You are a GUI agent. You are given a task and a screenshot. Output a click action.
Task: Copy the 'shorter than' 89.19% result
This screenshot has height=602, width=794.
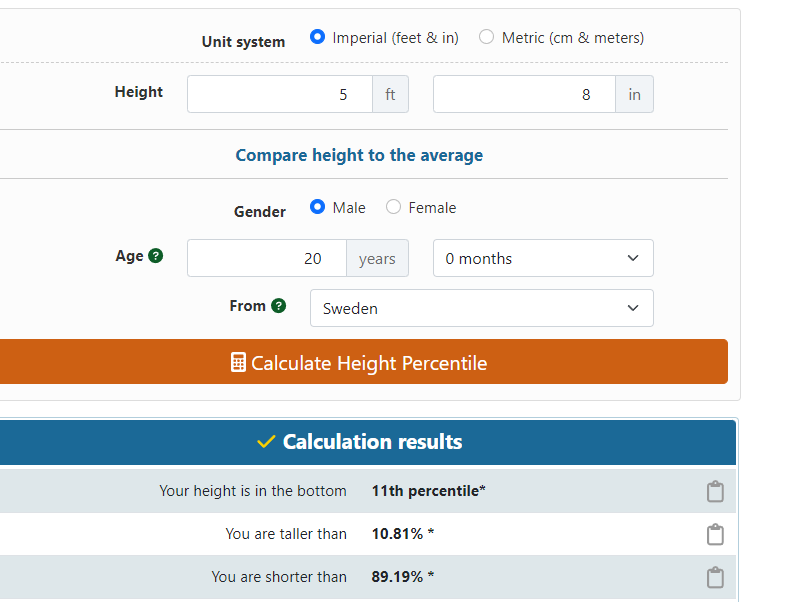tap(714, 577)
